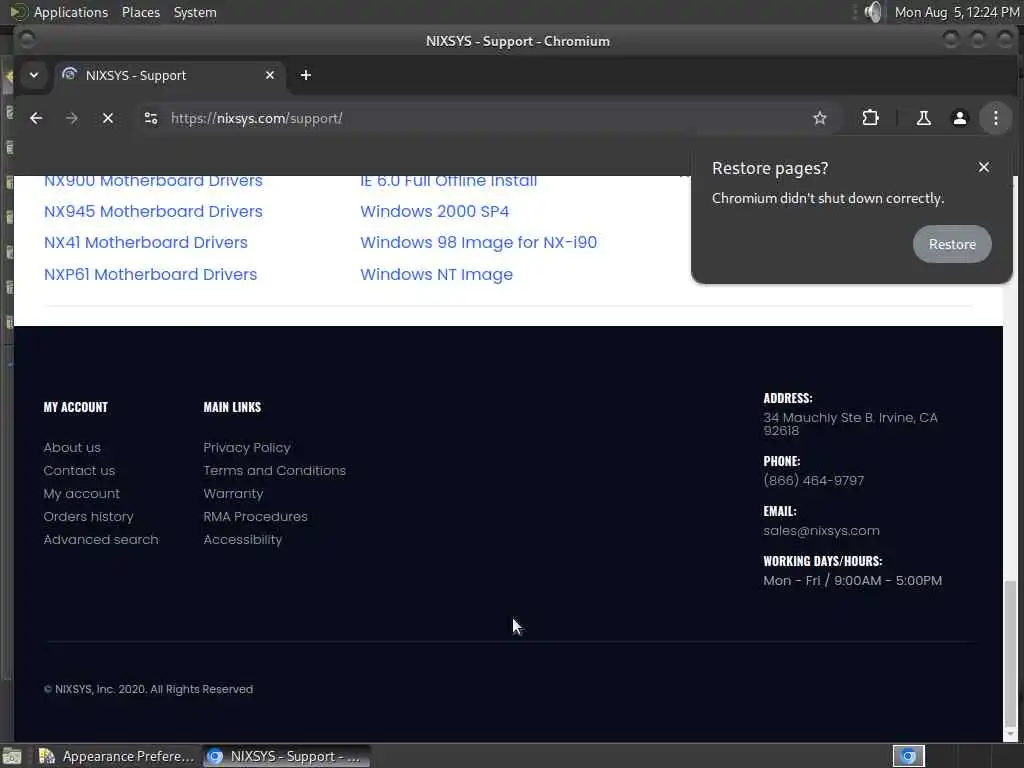Image resolution: width=1024 pixels, height=768 pixels.
Task: Open My account footer link
Action: click(x=82, y=494)
